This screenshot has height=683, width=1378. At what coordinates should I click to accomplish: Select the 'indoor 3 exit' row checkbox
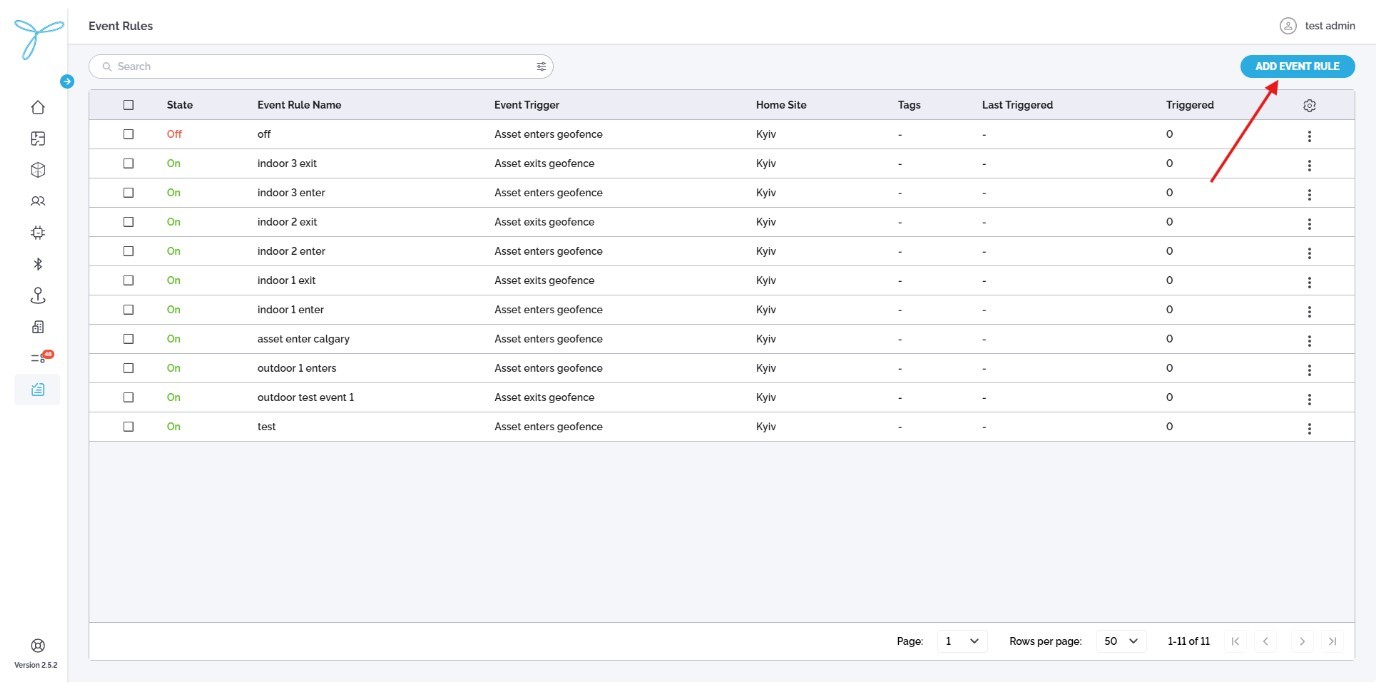coord(128,163)
